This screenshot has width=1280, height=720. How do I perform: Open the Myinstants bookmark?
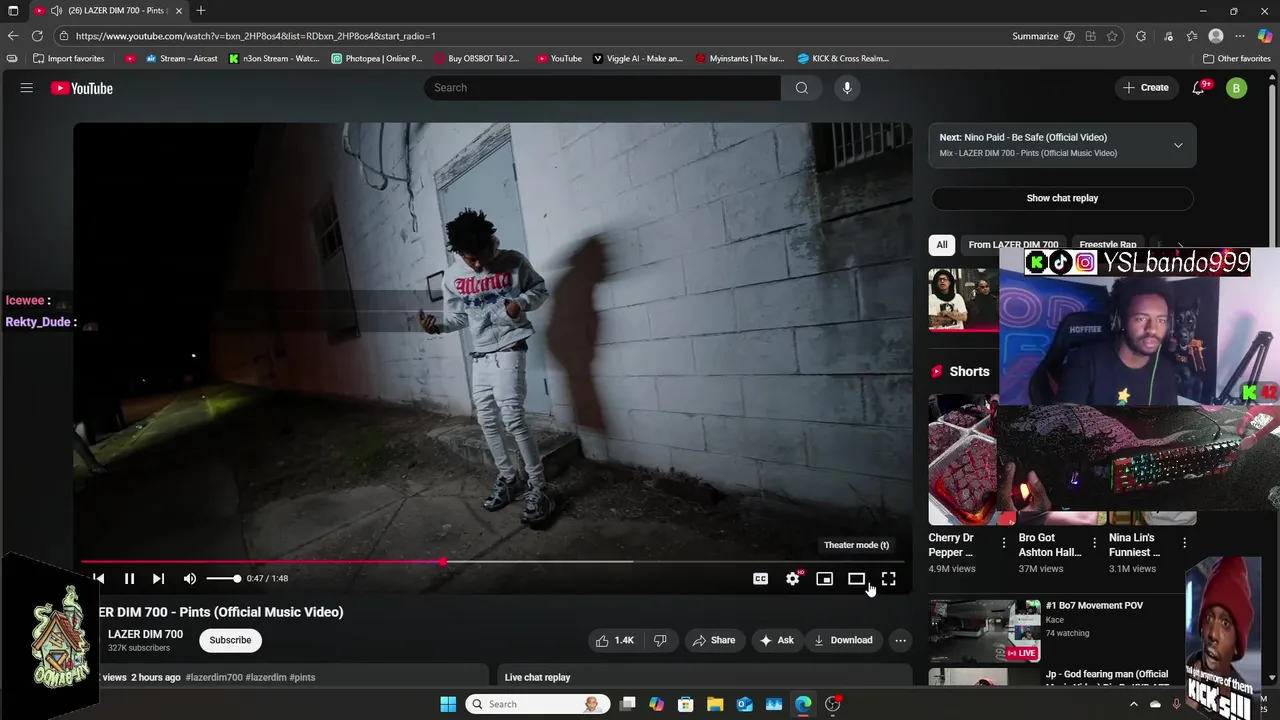pyautogui.click(x=741, y=58)
